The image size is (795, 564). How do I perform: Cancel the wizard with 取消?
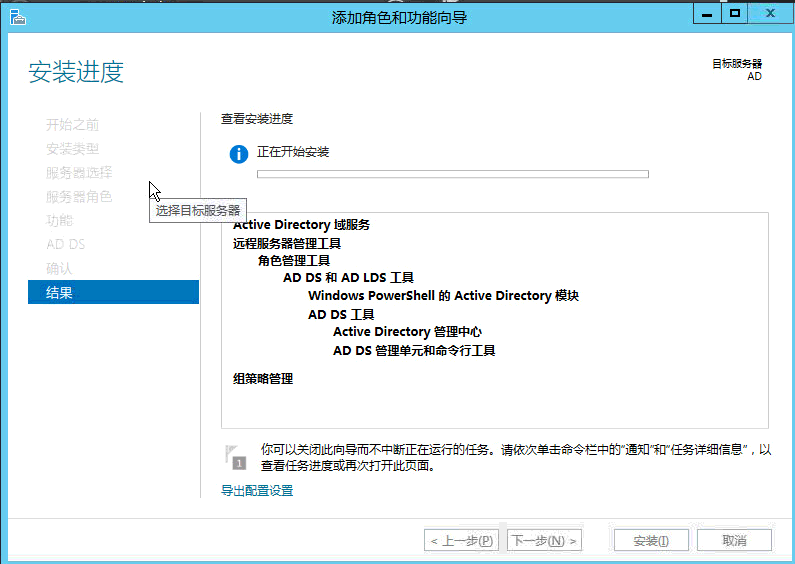pyautogui.click(x=734, y=540)
